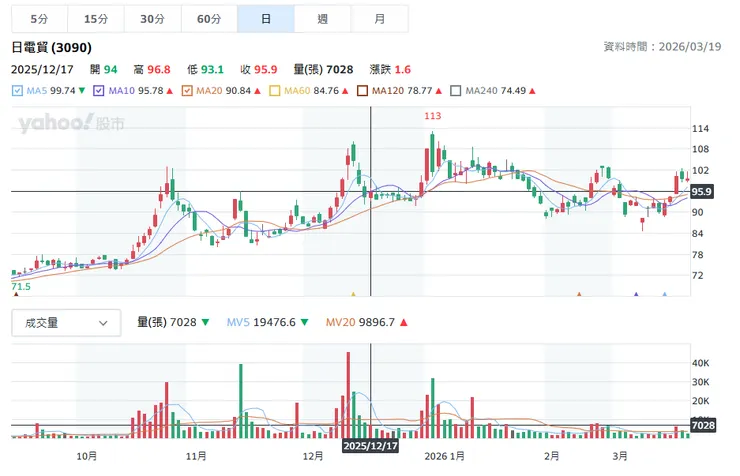Click the red up arrow beside MA10 value
The height and width of the screenshot is (476, 740).
pos(170,91)
